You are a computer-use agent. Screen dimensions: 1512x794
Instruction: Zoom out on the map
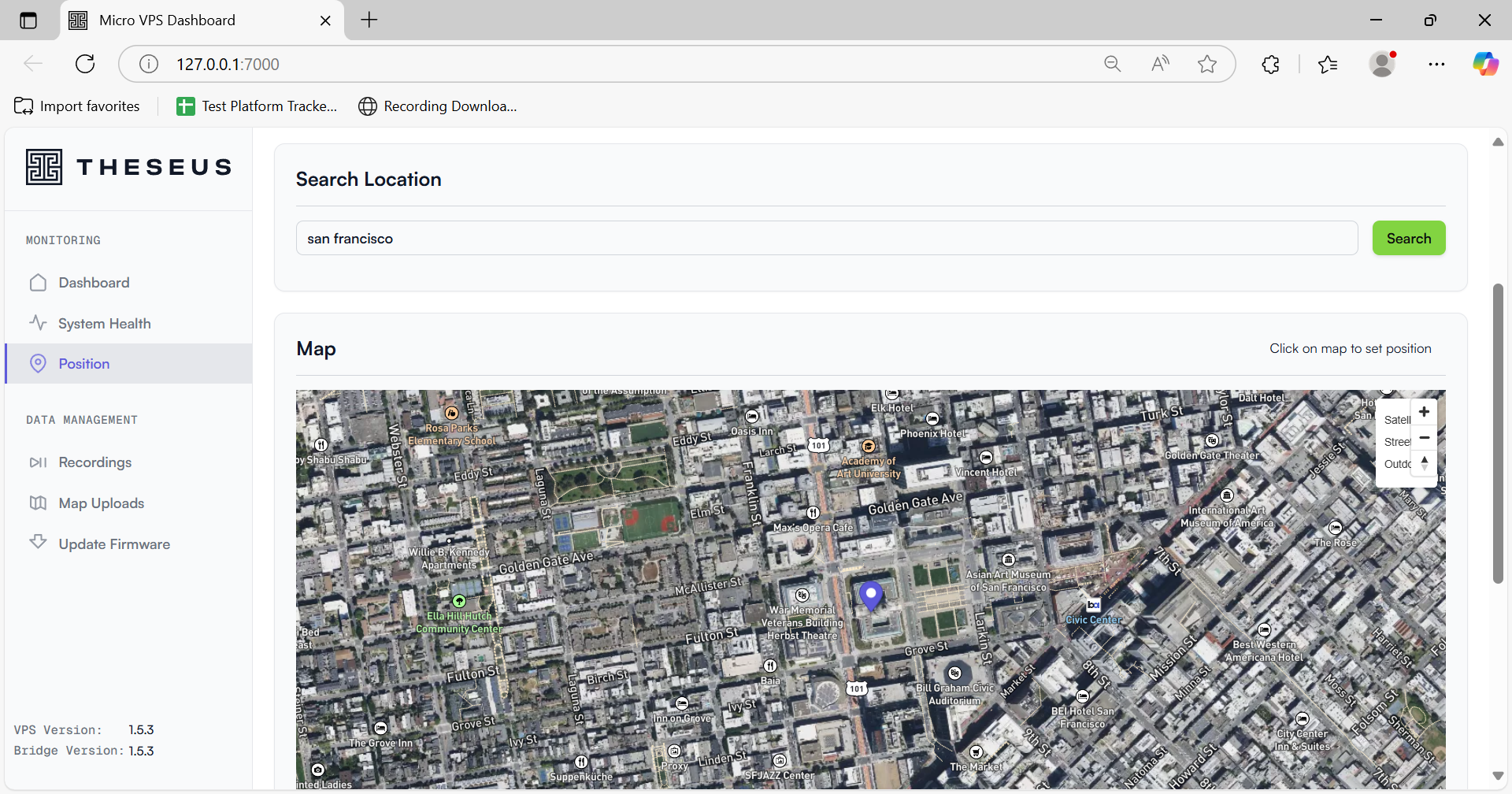pyautogui.click(x=1424, y=437)
